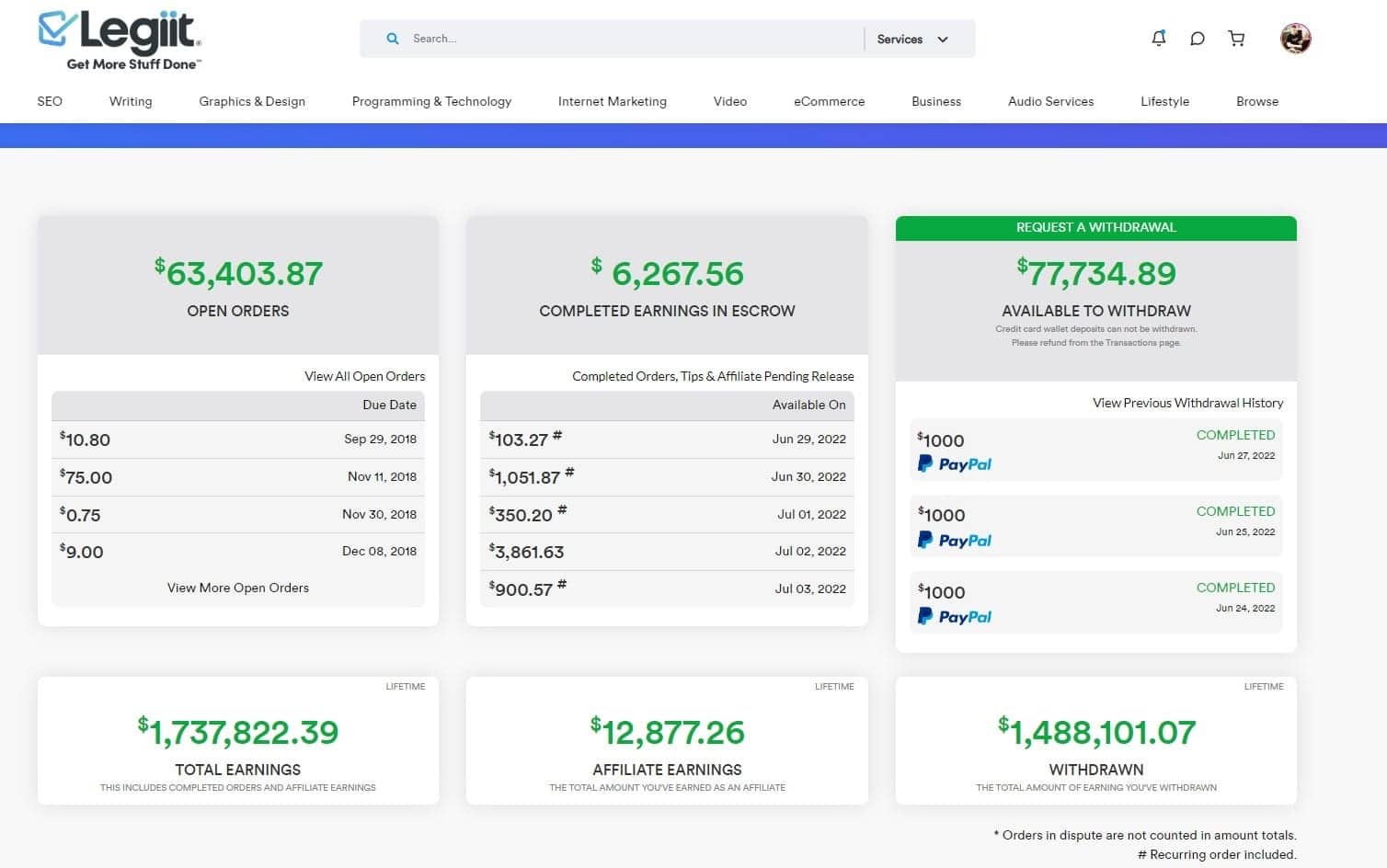Click the PayPal icon on the Jun 27 withdrawal
This screenshot has width=1387, height=868.
[x=954, y=464]
